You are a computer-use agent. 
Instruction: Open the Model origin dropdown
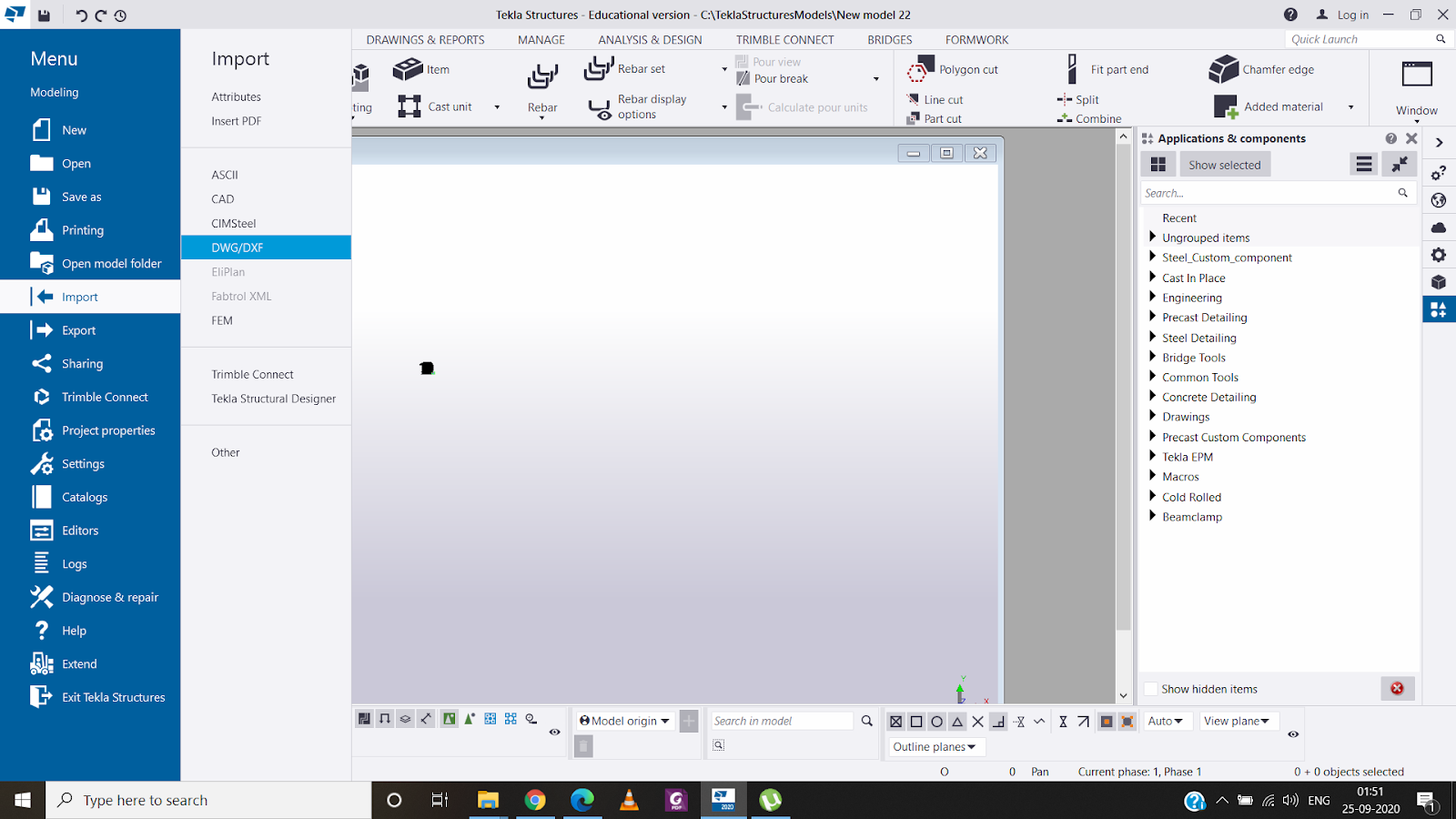click(x=624, y=721)
